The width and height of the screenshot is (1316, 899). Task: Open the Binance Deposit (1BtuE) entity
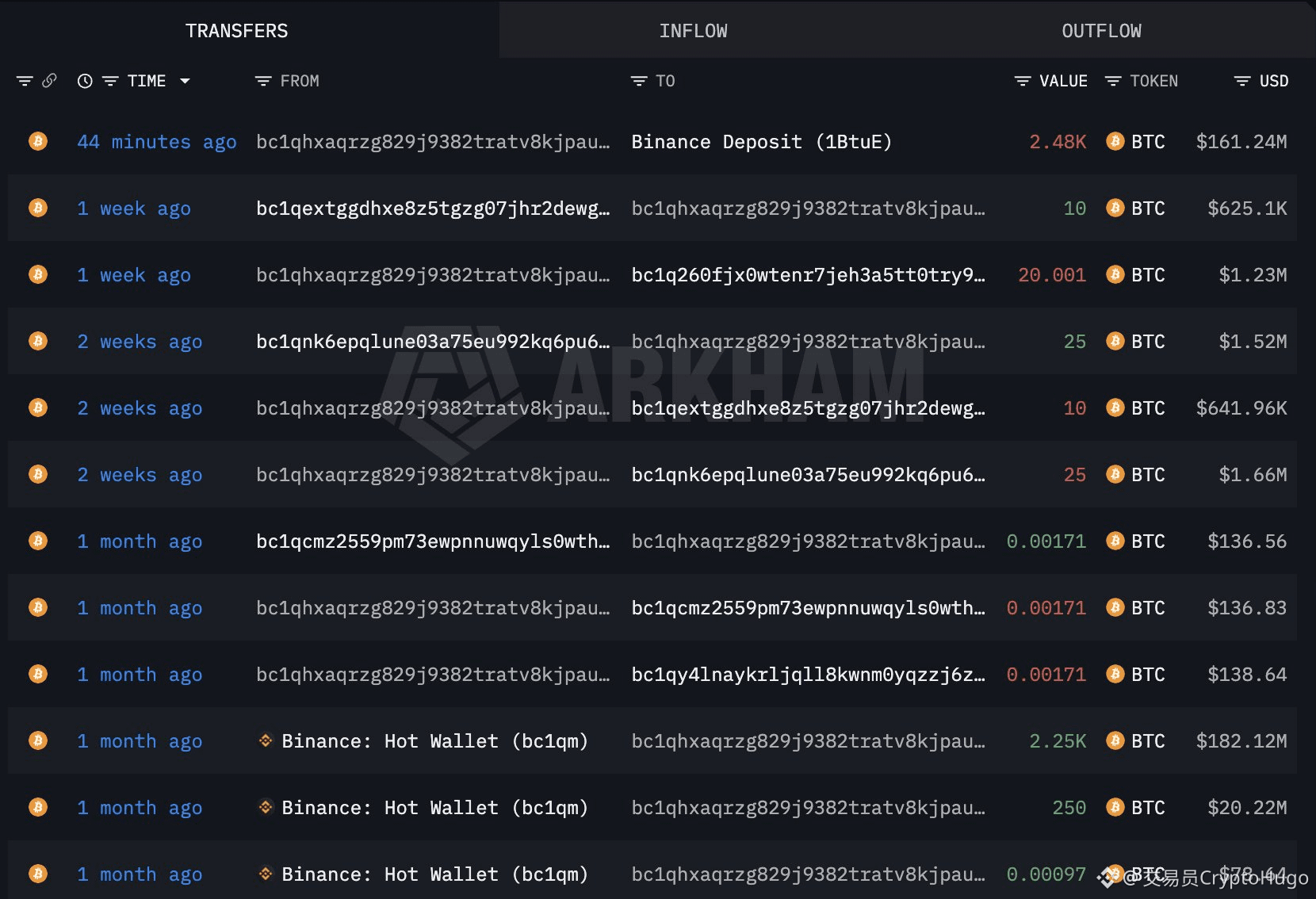(762, 142)
